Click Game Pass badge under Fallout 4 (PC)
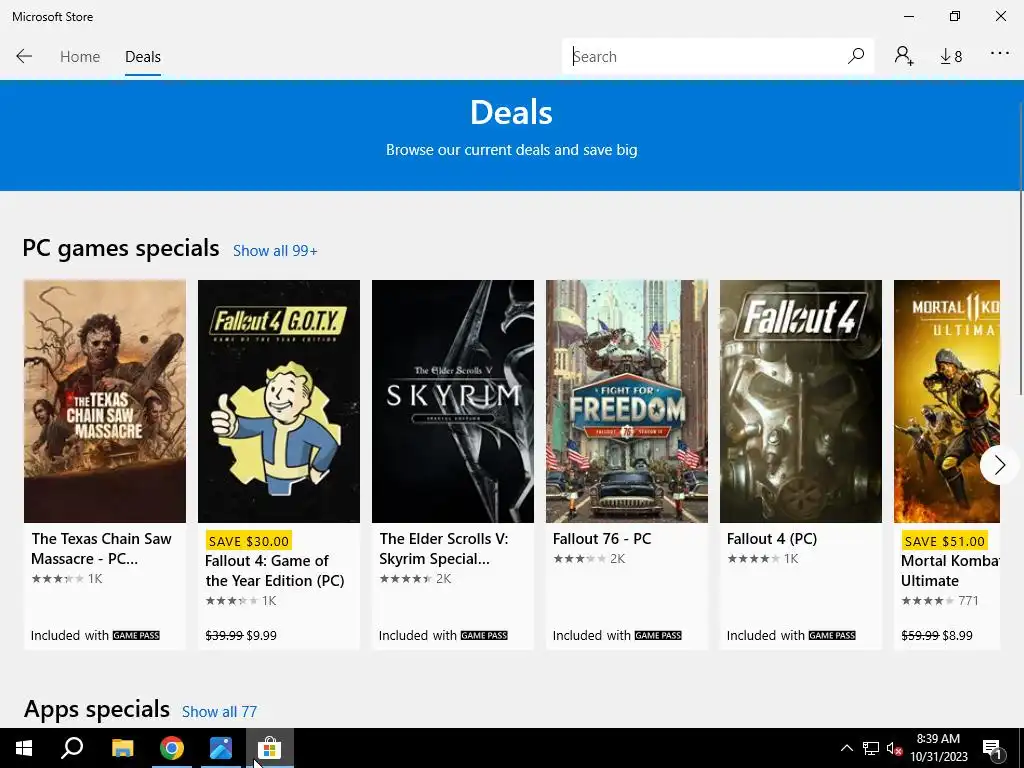 tap(832, 635)
